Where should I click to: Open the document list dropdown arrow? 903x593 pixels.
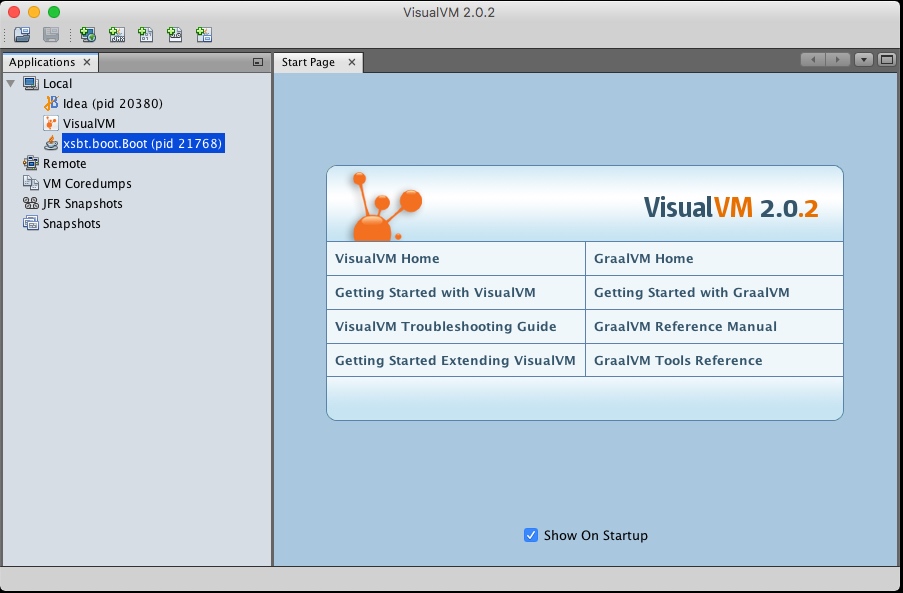(864, 59)
